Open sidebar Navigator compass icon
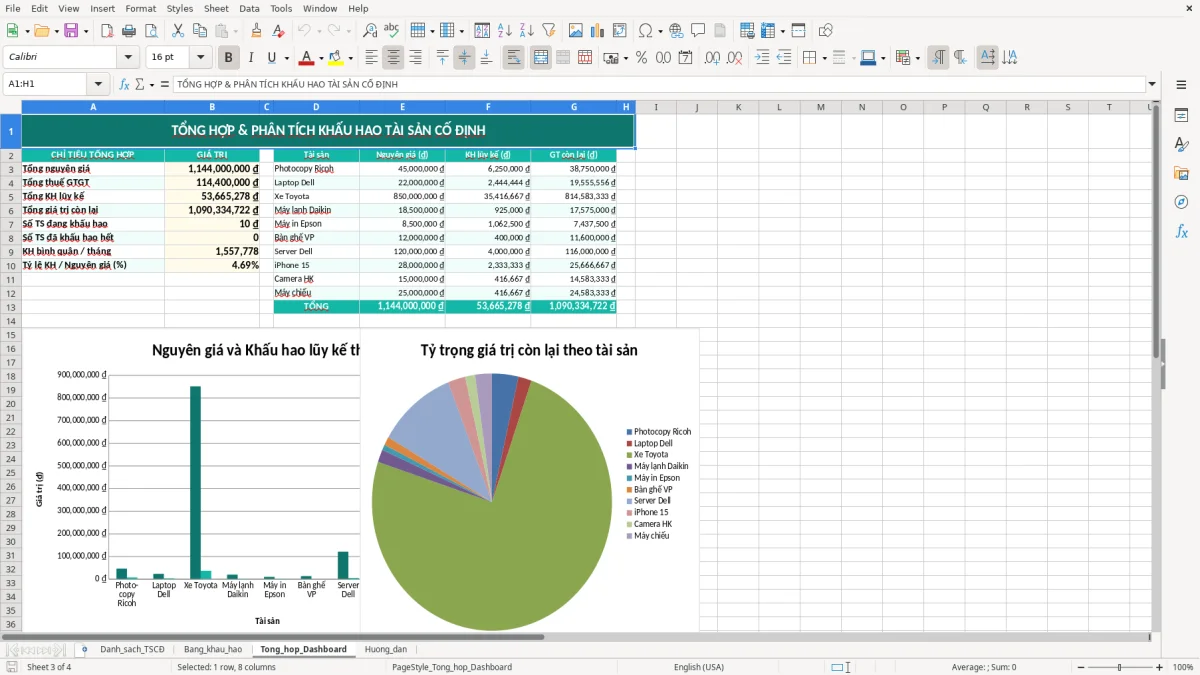Viewport: 1200px width, 675px height. click(x=1181, y=203)
